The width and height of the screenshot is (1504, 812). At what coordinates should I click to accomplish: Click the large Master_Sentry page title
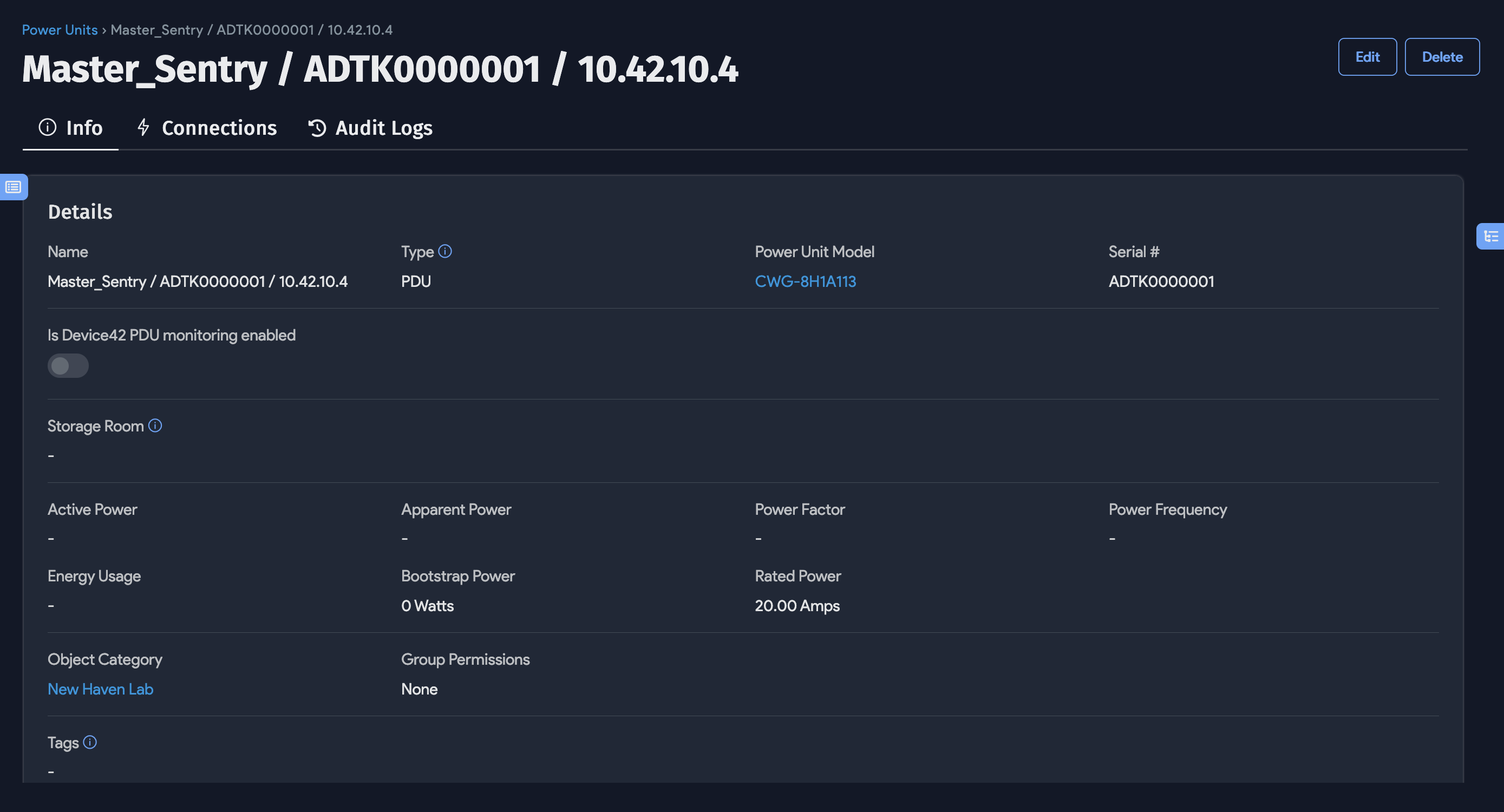coord(380,69)
